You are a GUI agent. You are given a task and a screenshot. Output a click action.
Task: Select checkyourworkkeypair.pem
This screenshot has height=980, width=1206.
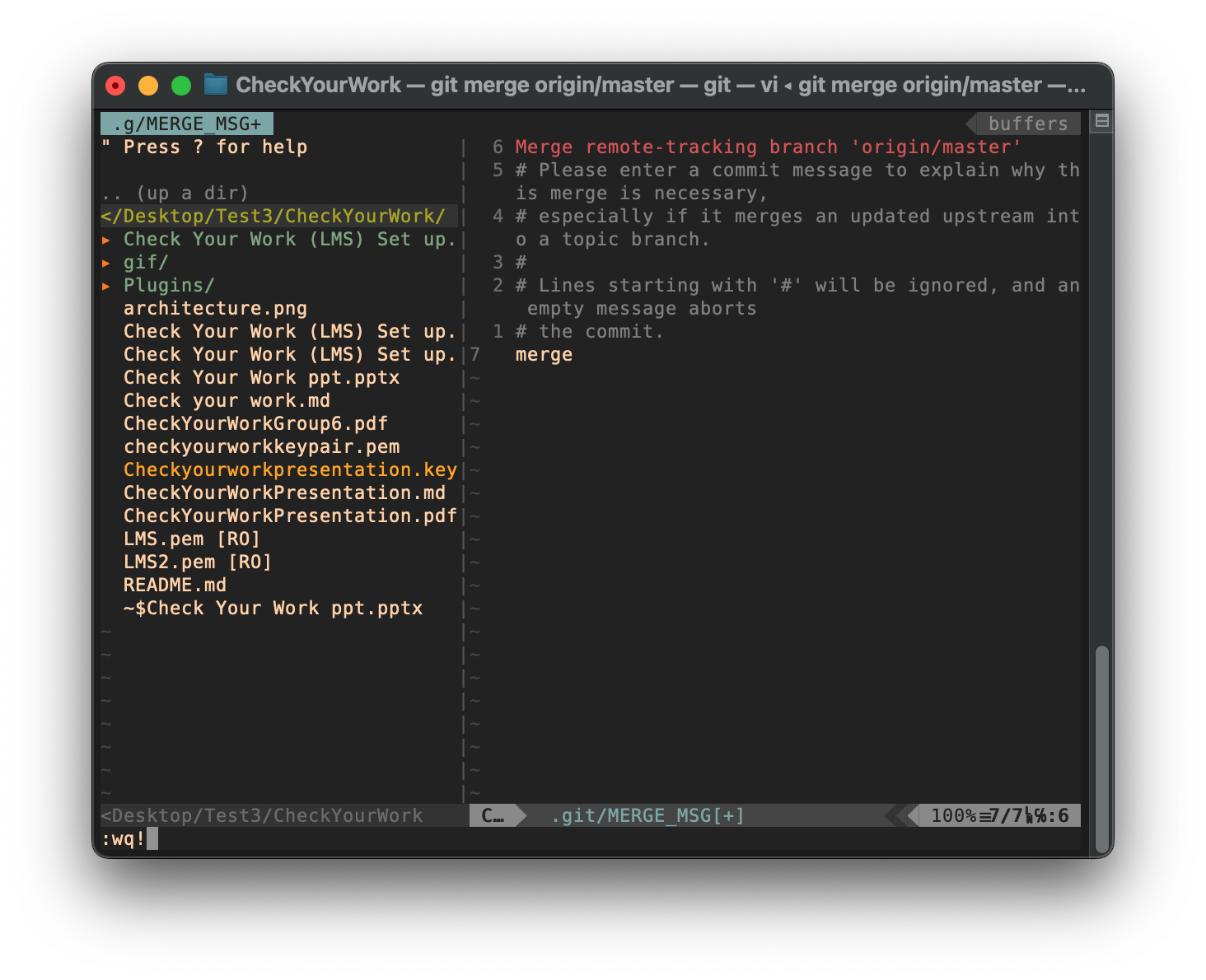point(261,446)
